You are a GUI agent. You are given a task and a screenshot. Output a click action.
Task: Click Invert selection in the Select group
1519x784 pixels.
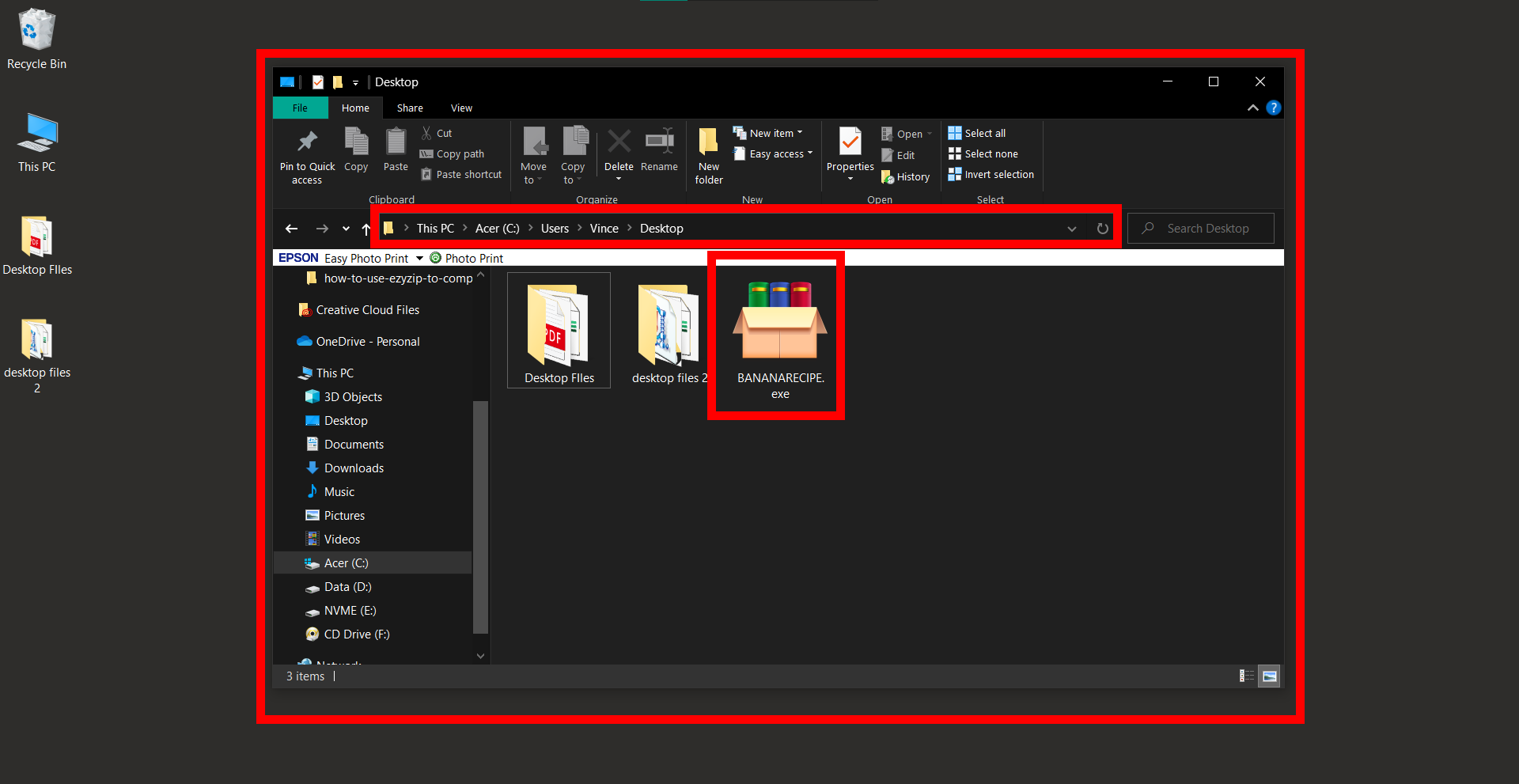tap(991, 174)
